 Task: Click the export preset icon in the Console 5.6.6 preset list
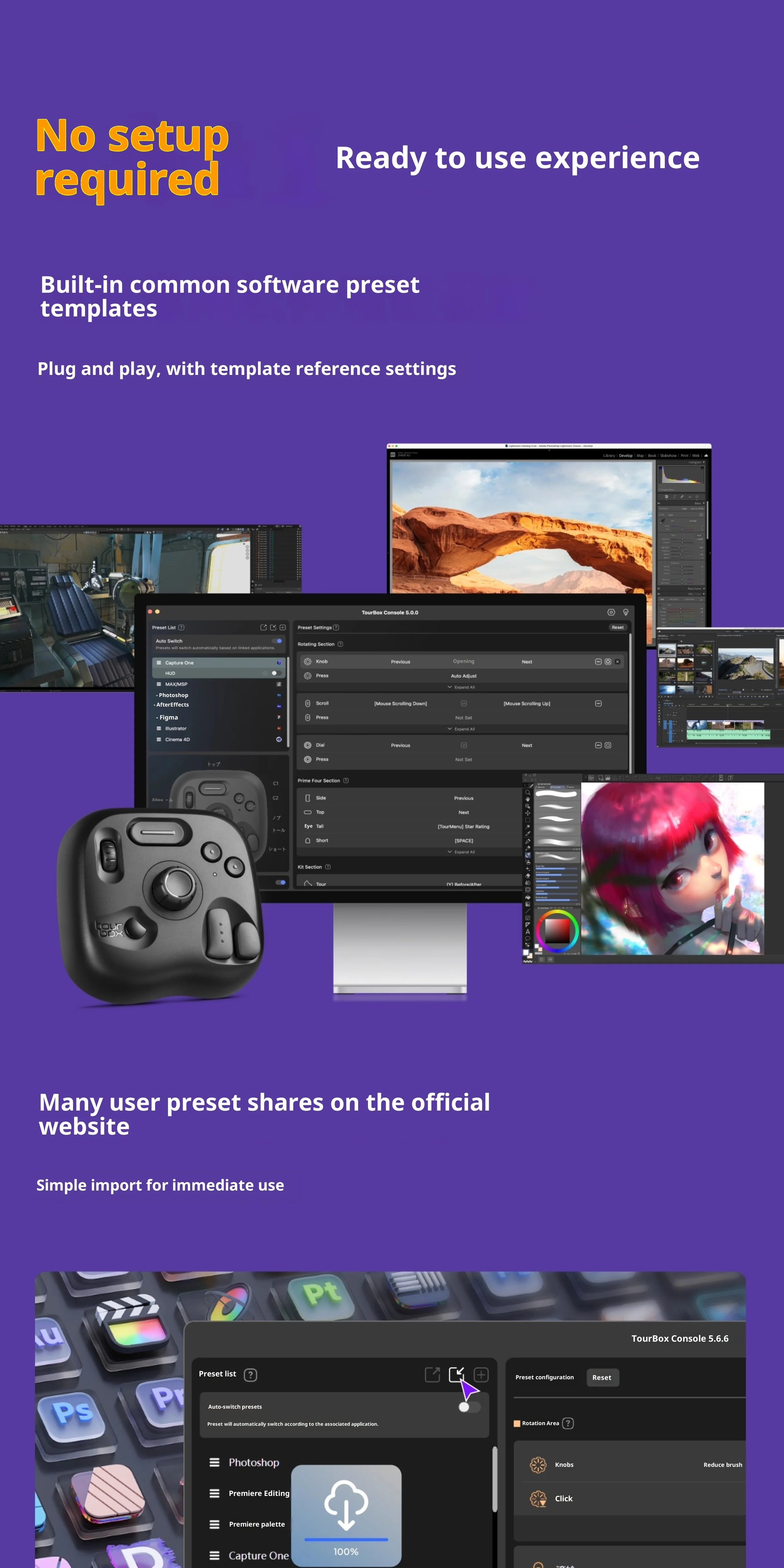tap(432, 1375)
